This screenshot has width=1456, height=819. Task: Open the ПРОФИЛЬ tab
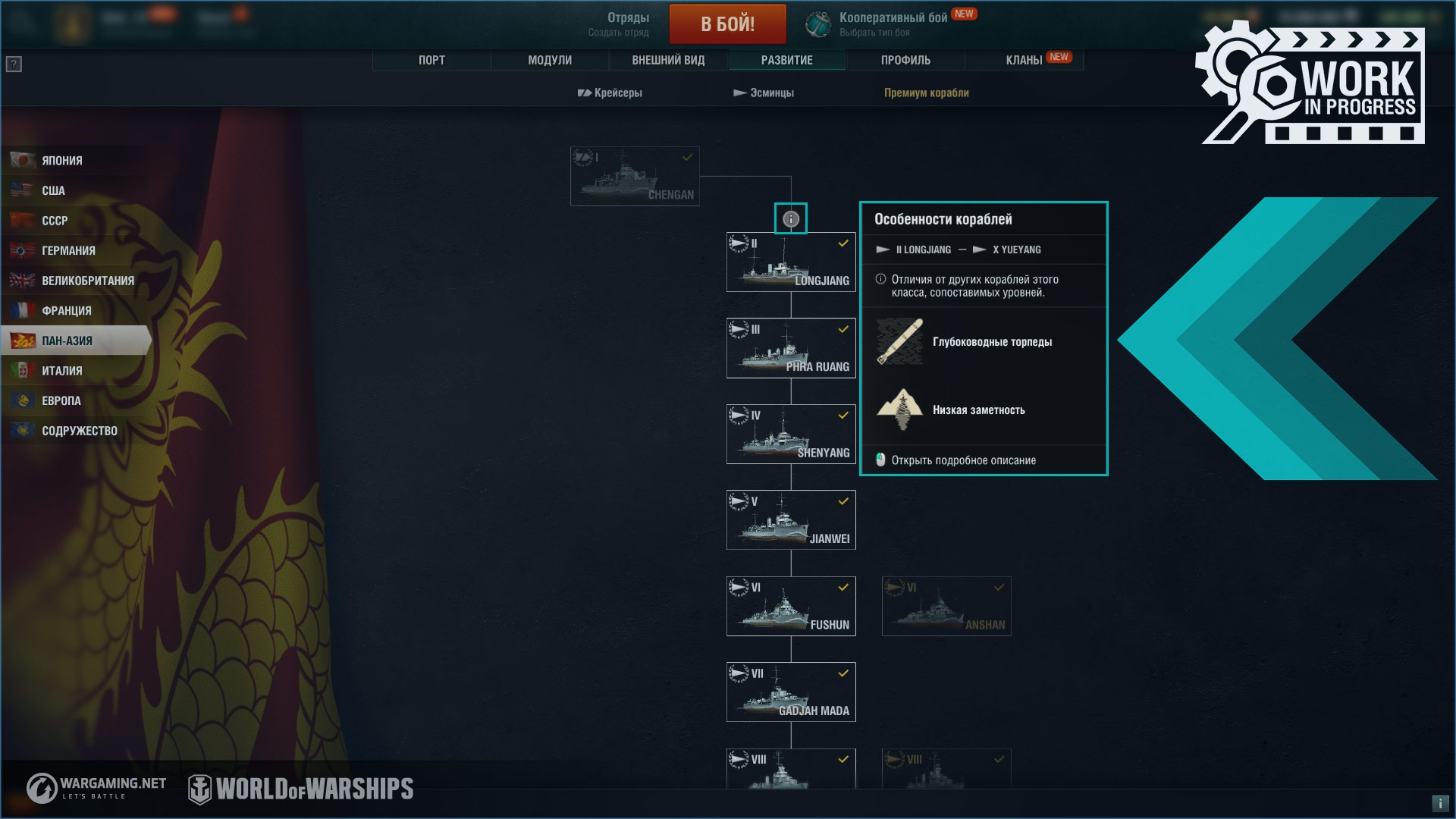tap(905, 60)
